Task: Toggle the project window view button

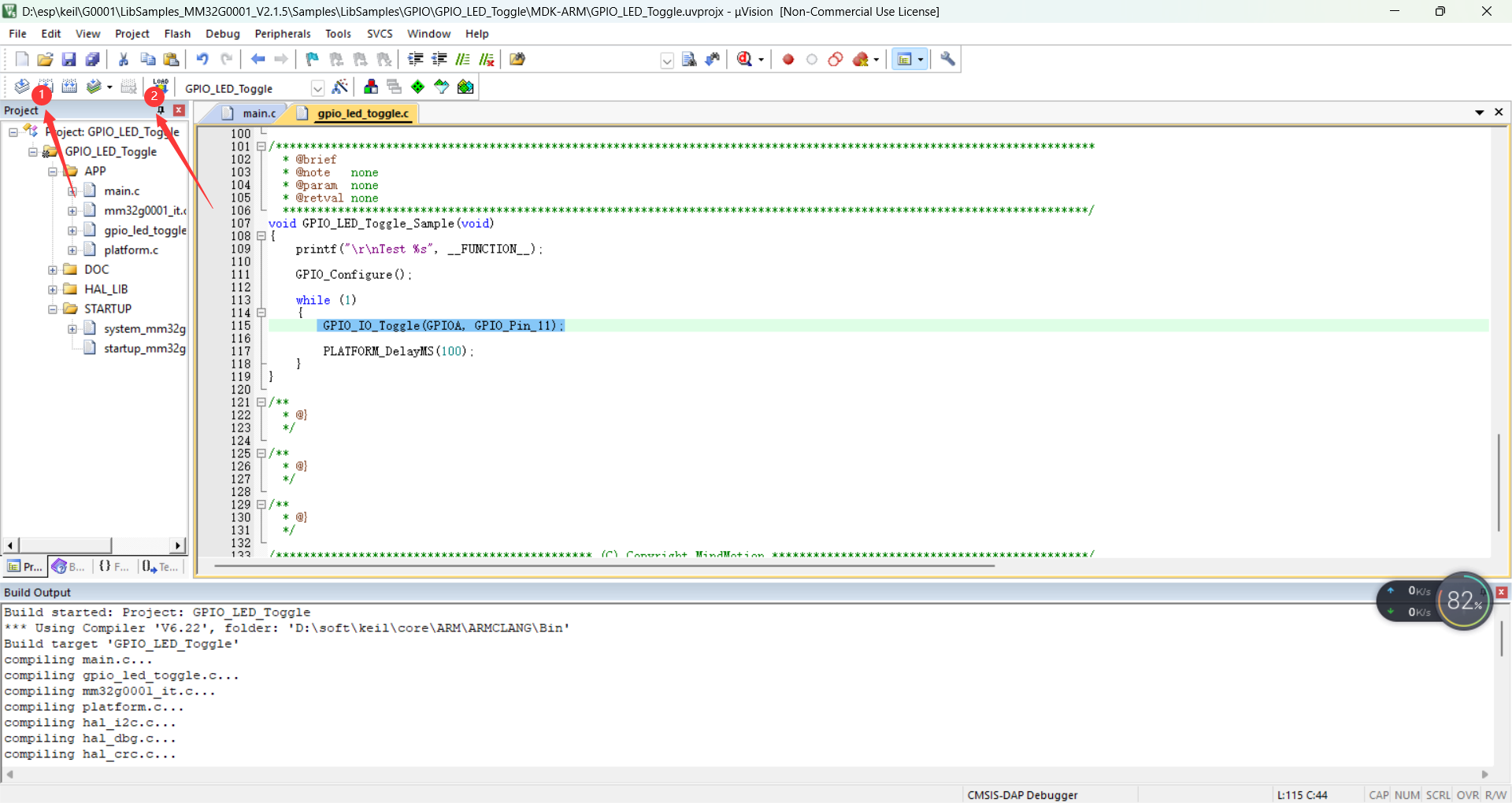Action: [x=905, y=59]
